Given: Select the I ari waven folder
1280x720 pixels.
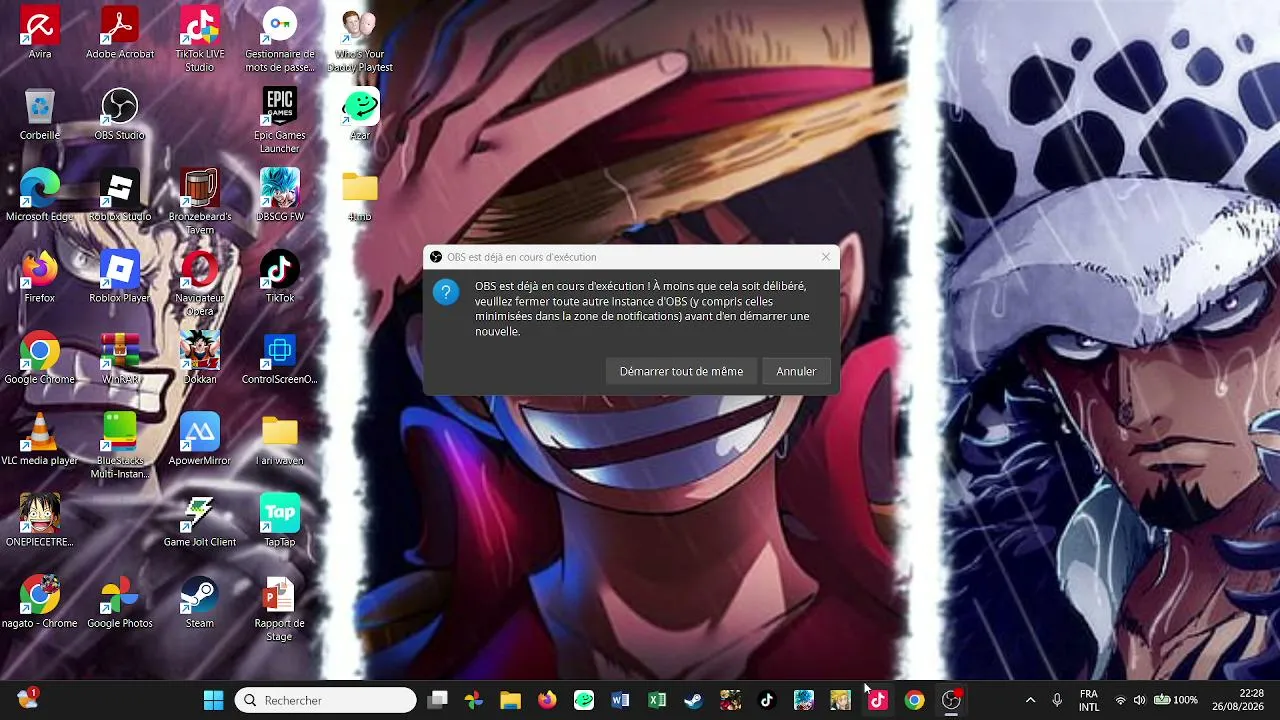Looking at the screenshot, I should point(280,440).
